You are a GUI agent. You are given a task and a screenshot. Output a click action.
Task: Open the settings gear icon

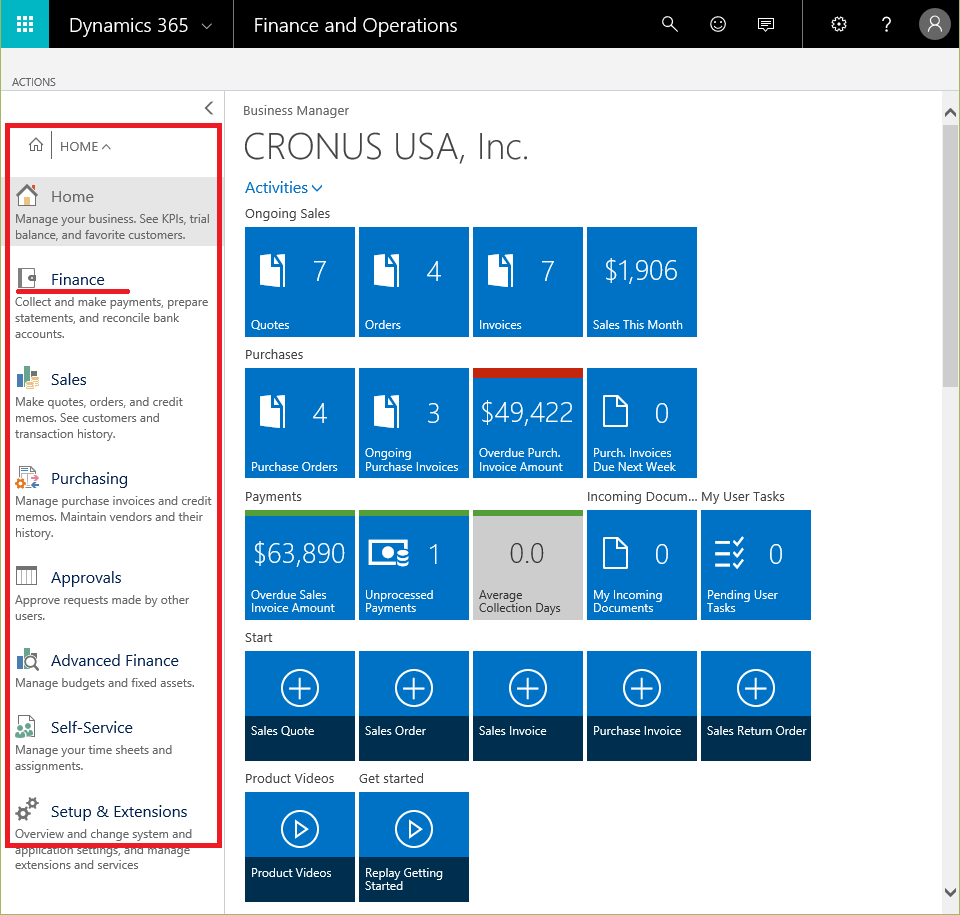point(839,24)
